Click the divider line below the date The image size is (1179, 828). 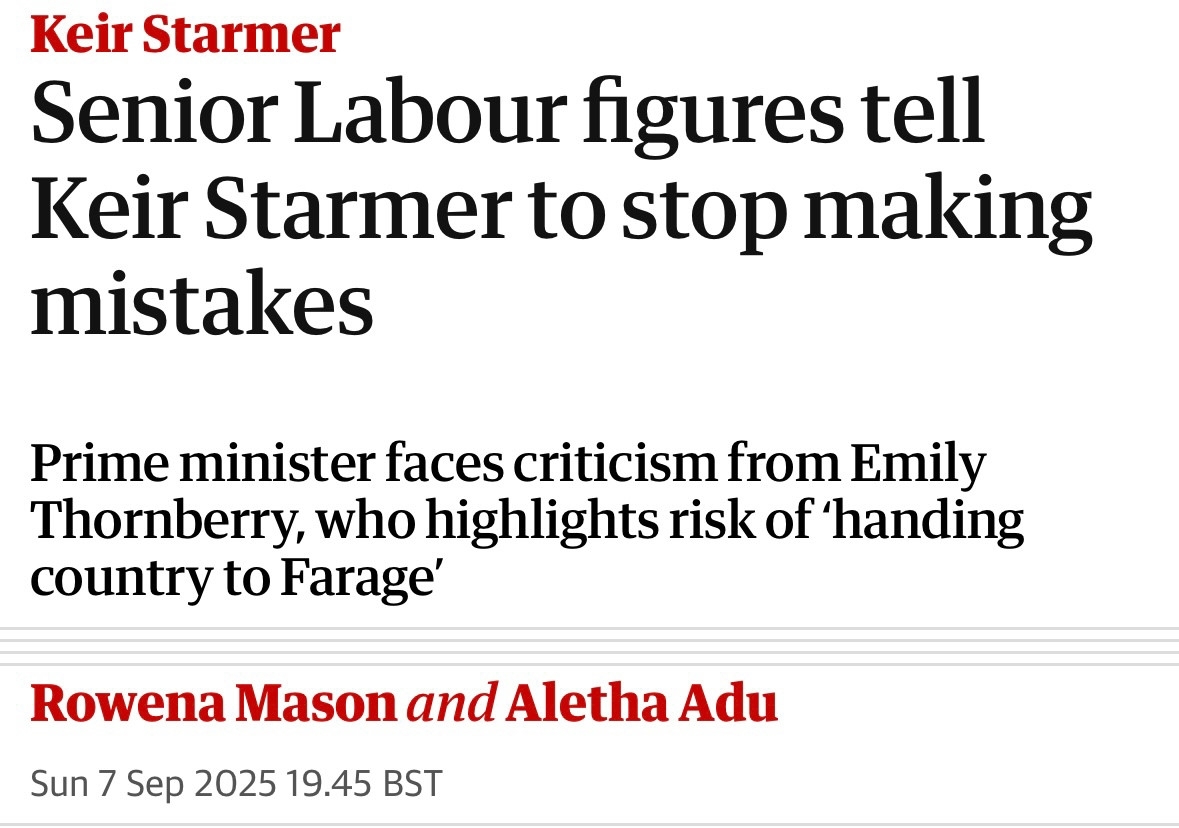pos(589,824)
